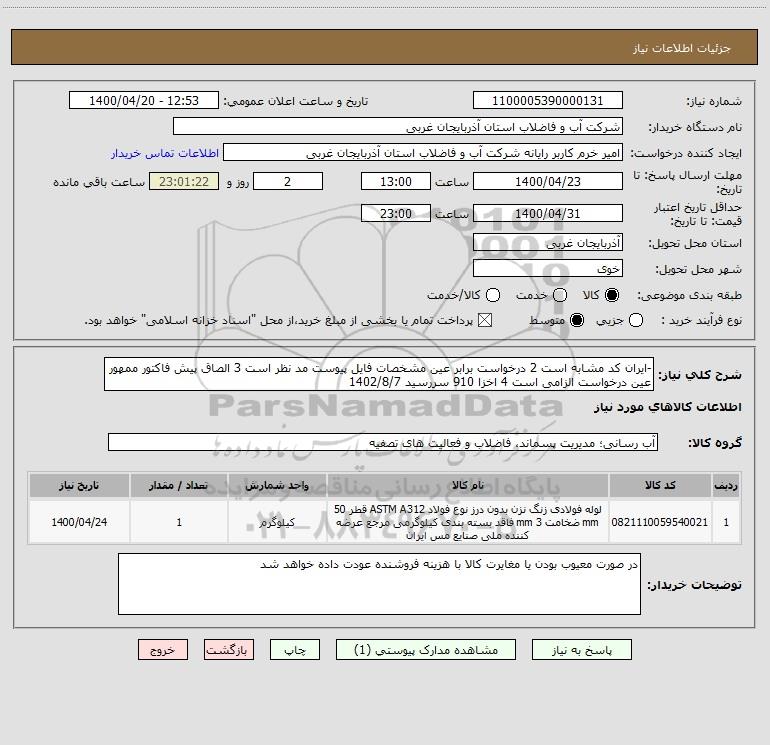Click the ایجاد کننده درخواست field
Screen dimensions: 770x745
click(423, 153)
